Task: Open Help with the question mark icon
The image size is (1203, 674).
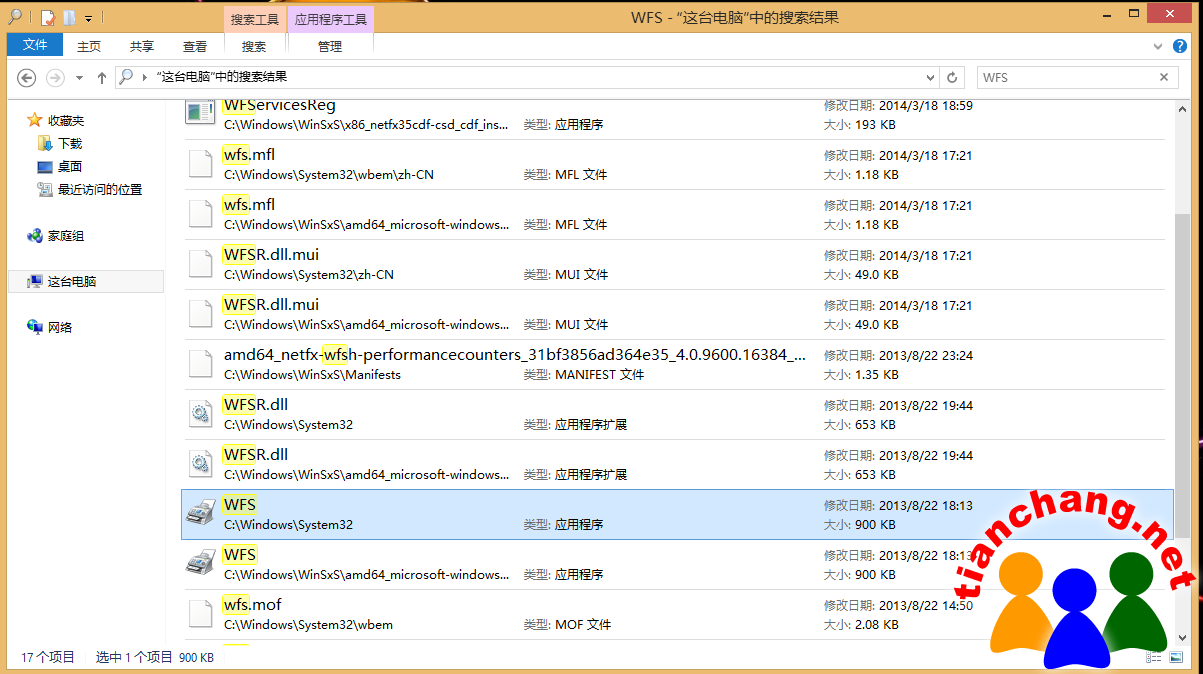Action: (1181, 46)
